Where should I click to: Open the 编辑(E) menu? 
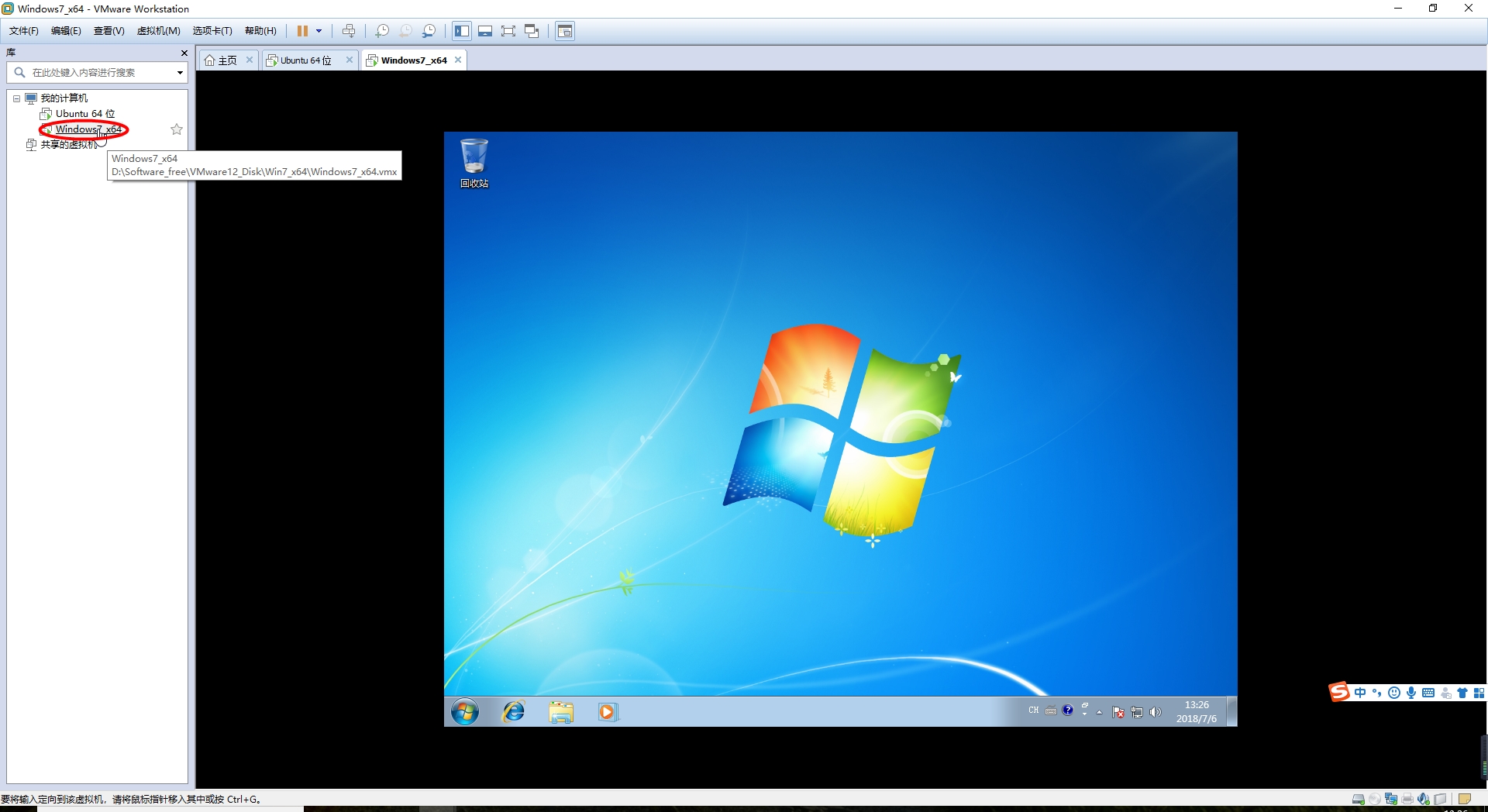coord(66,31)
